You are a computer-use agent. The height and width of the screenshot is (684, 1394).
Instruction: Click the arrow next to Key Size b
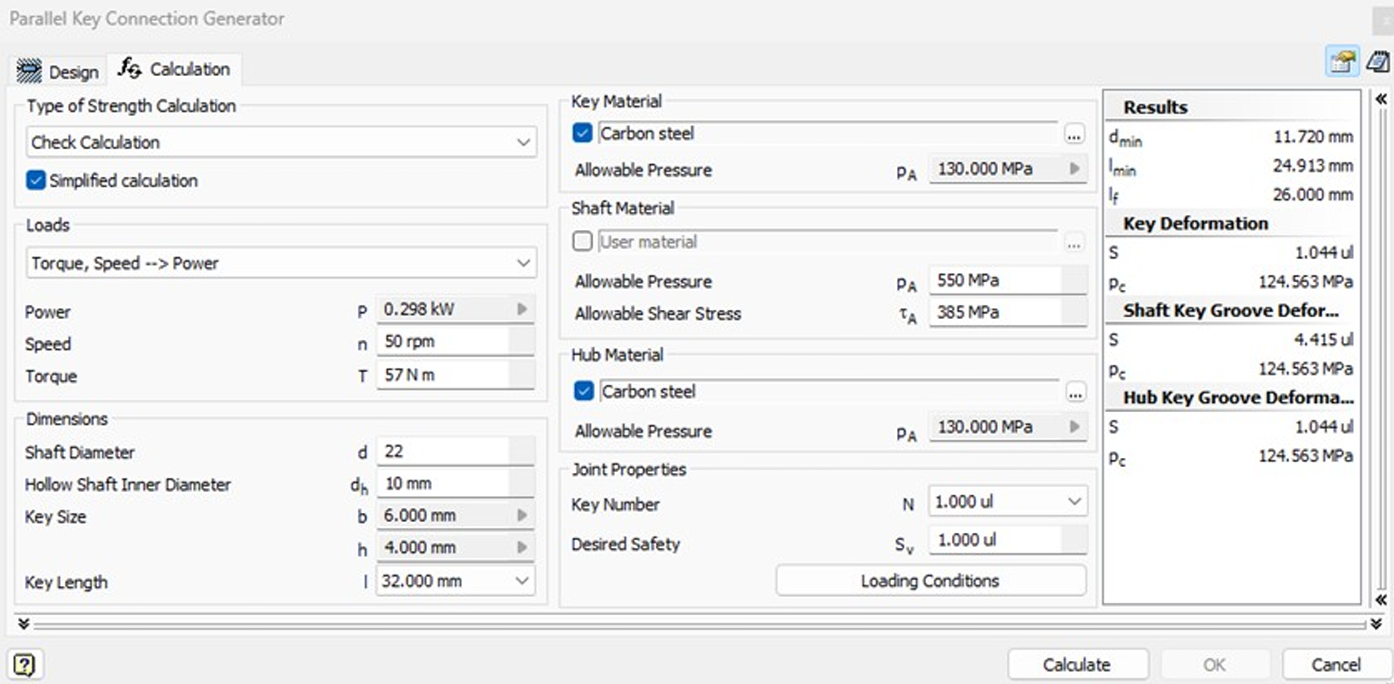[521, 515]
